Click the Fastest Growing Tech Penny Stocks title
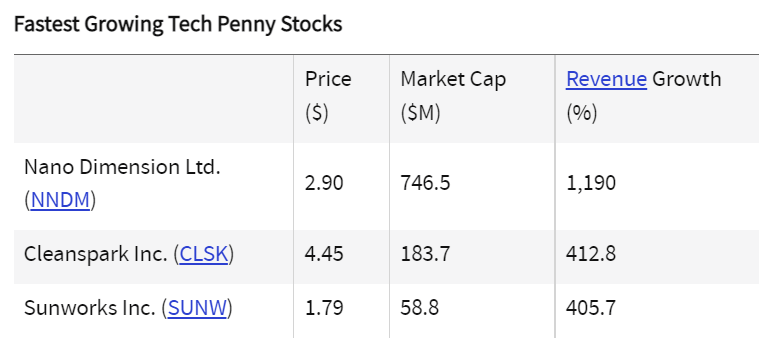782x360 pixels. click(178, 24)
